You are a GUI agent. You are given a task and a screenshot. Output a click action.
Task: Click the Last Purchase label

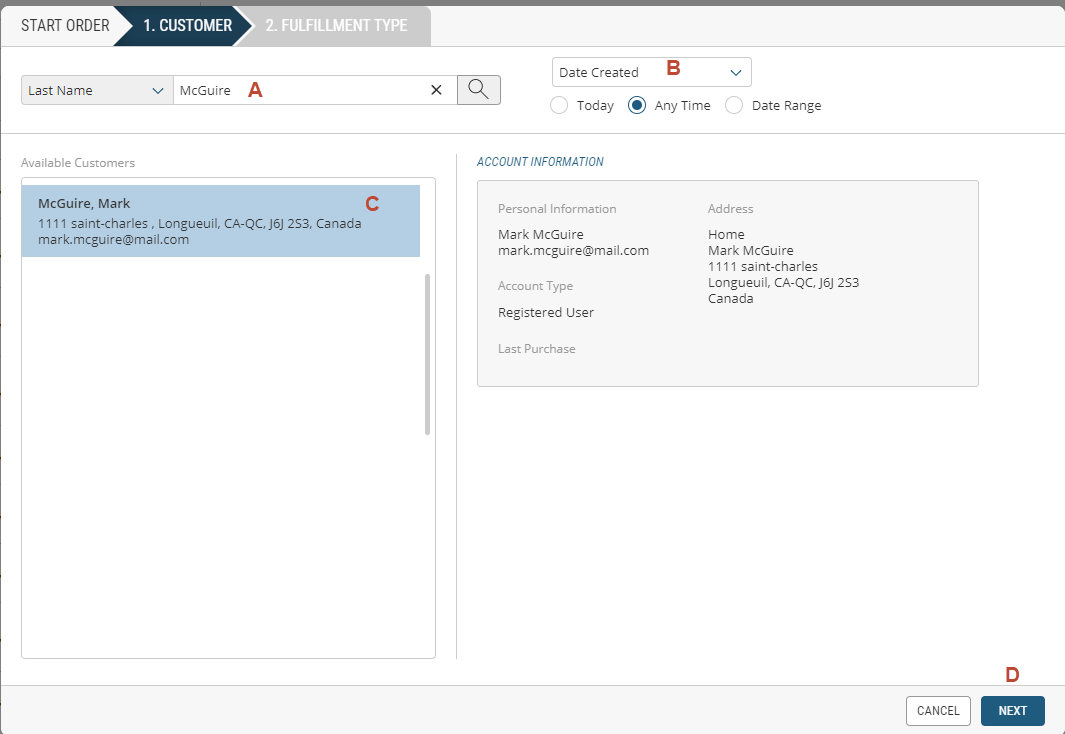[537, 348]
